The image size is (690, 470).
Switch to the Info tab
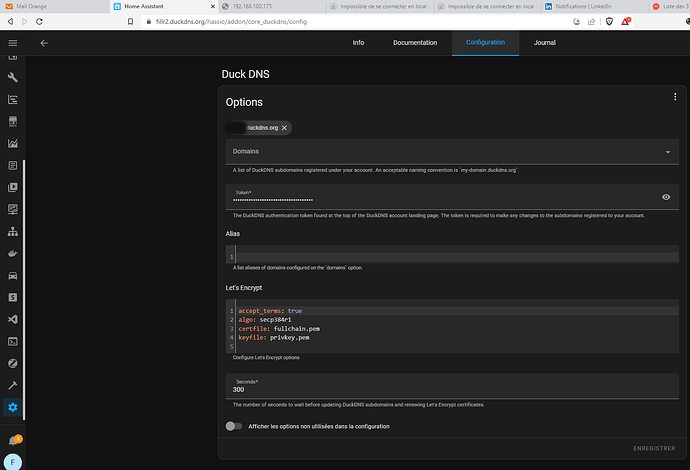pos(358,43)
